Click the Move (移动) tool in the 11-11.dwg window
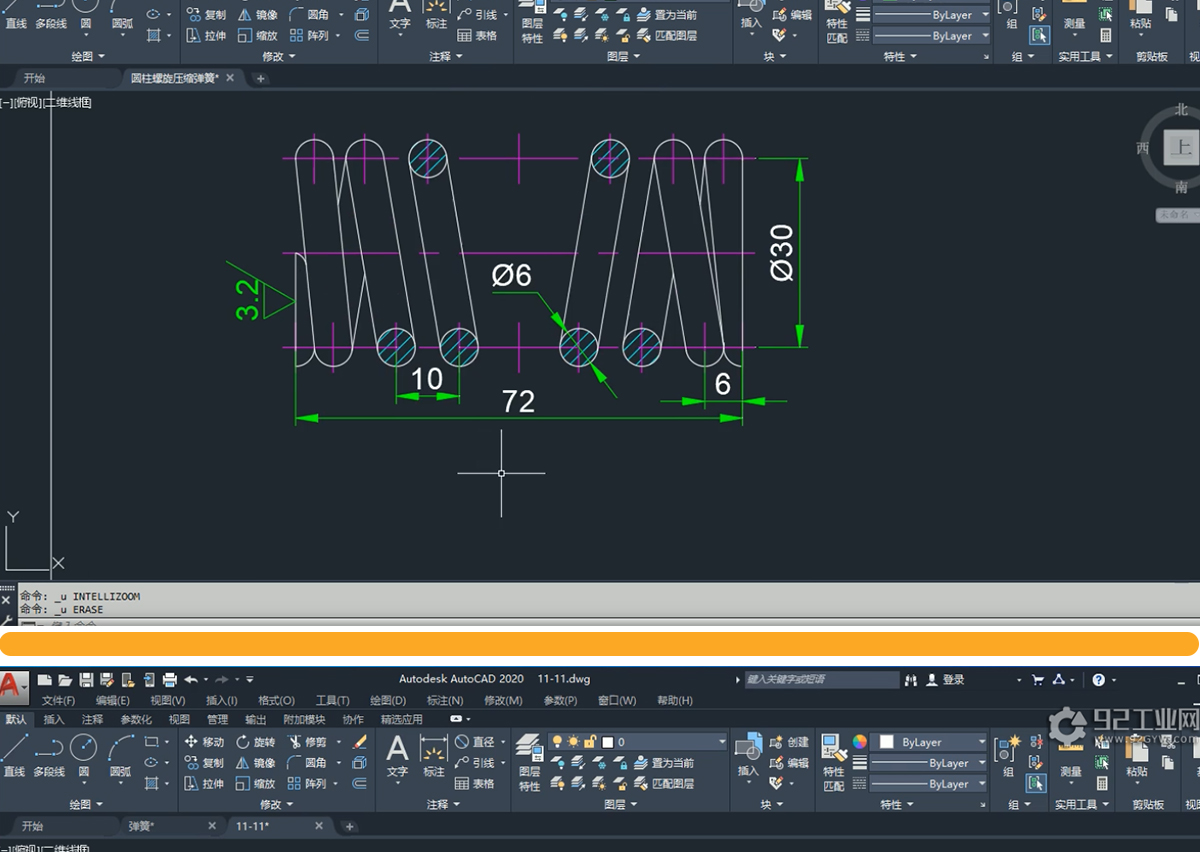 click(204, 742)
